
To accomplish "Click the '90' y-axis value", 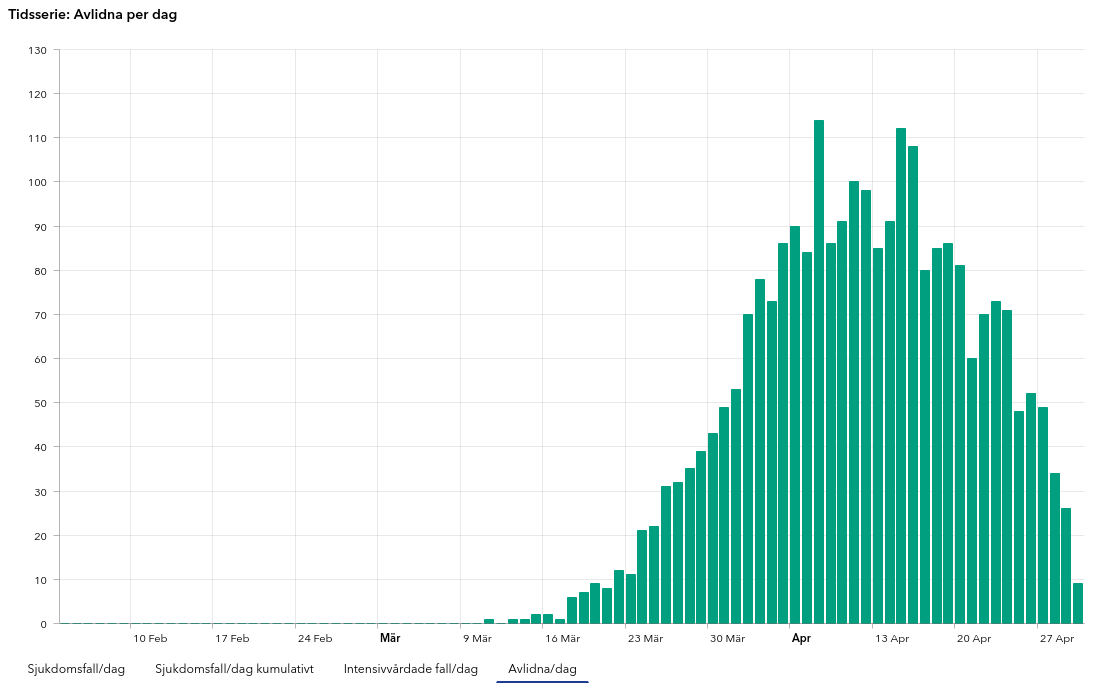I will (x=41, y=227).
